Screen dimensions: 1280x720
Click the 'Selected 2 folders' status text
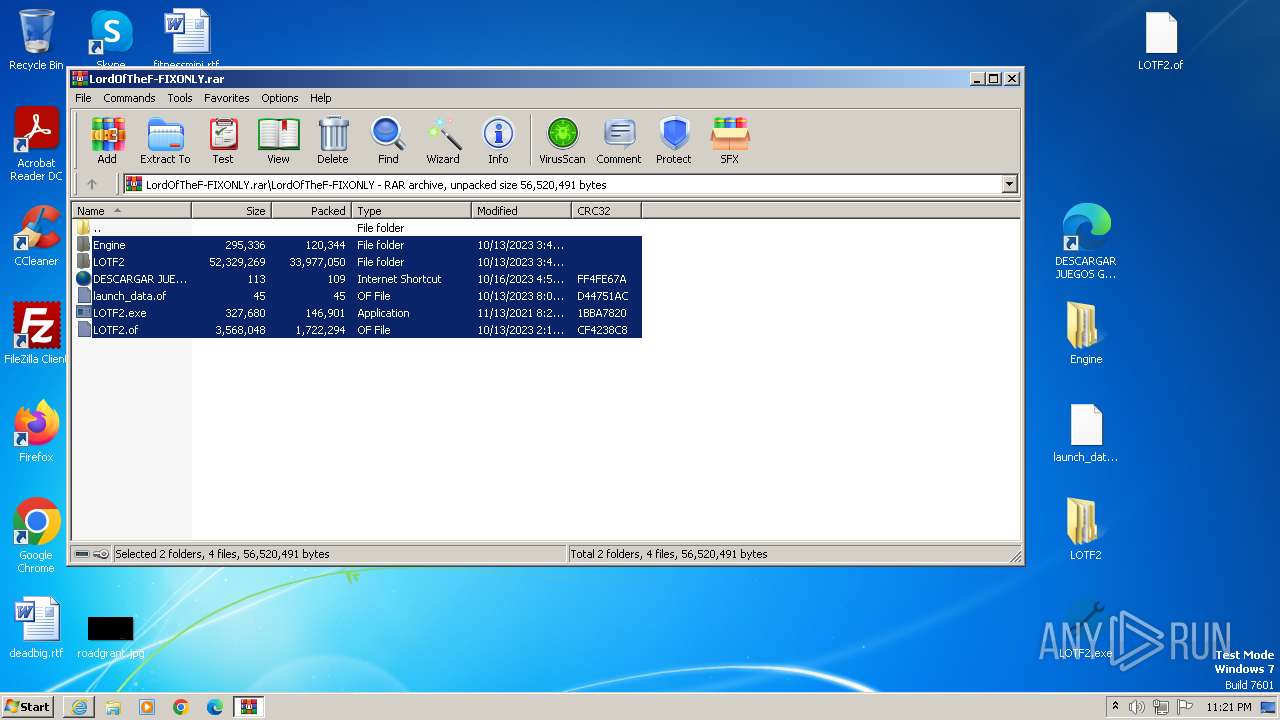(x=222, y=554)
